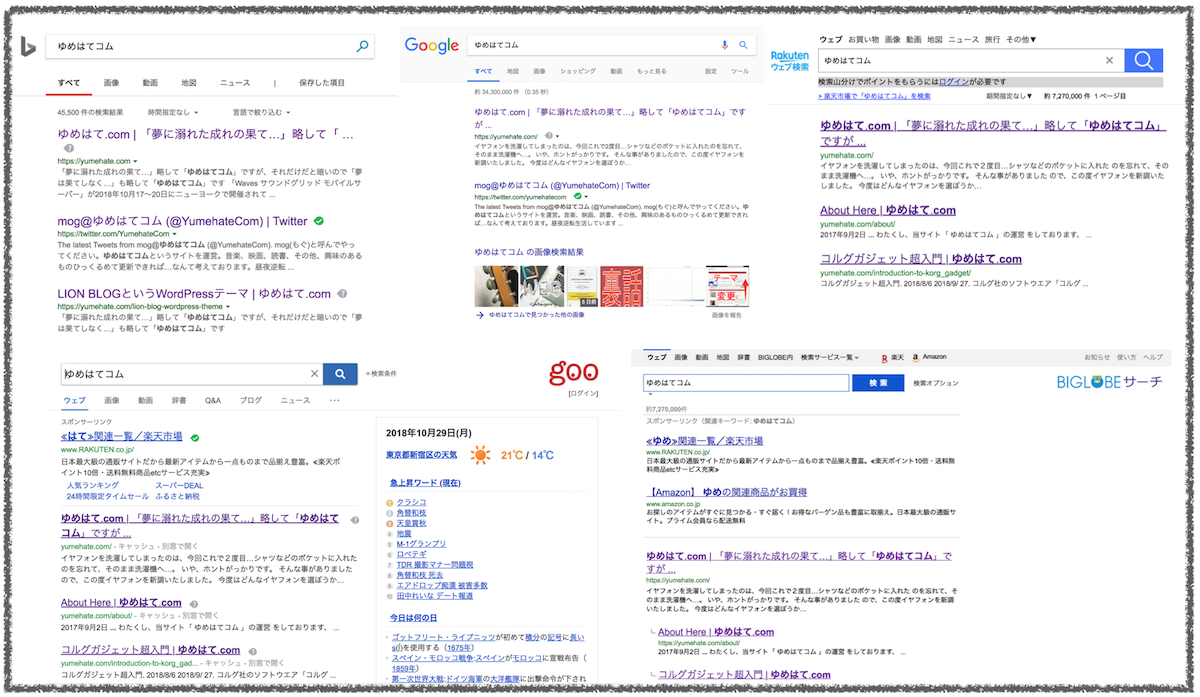Switch to Bing's ニュース tab
Screen dimensions: 1200x697
[x=235, y=83]
